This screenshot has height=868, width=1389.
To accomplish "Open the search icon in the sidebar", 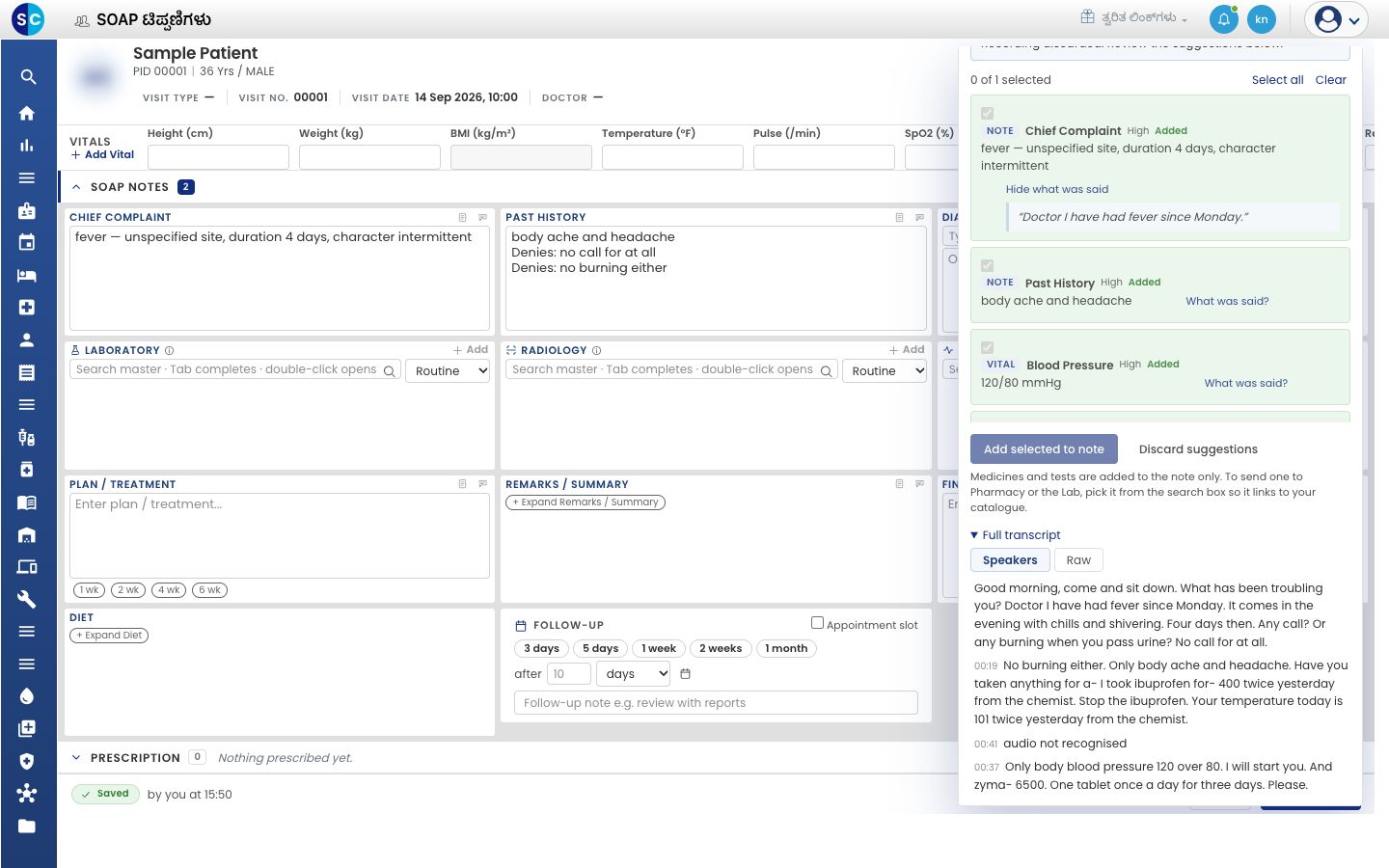I will coord(27,77).
